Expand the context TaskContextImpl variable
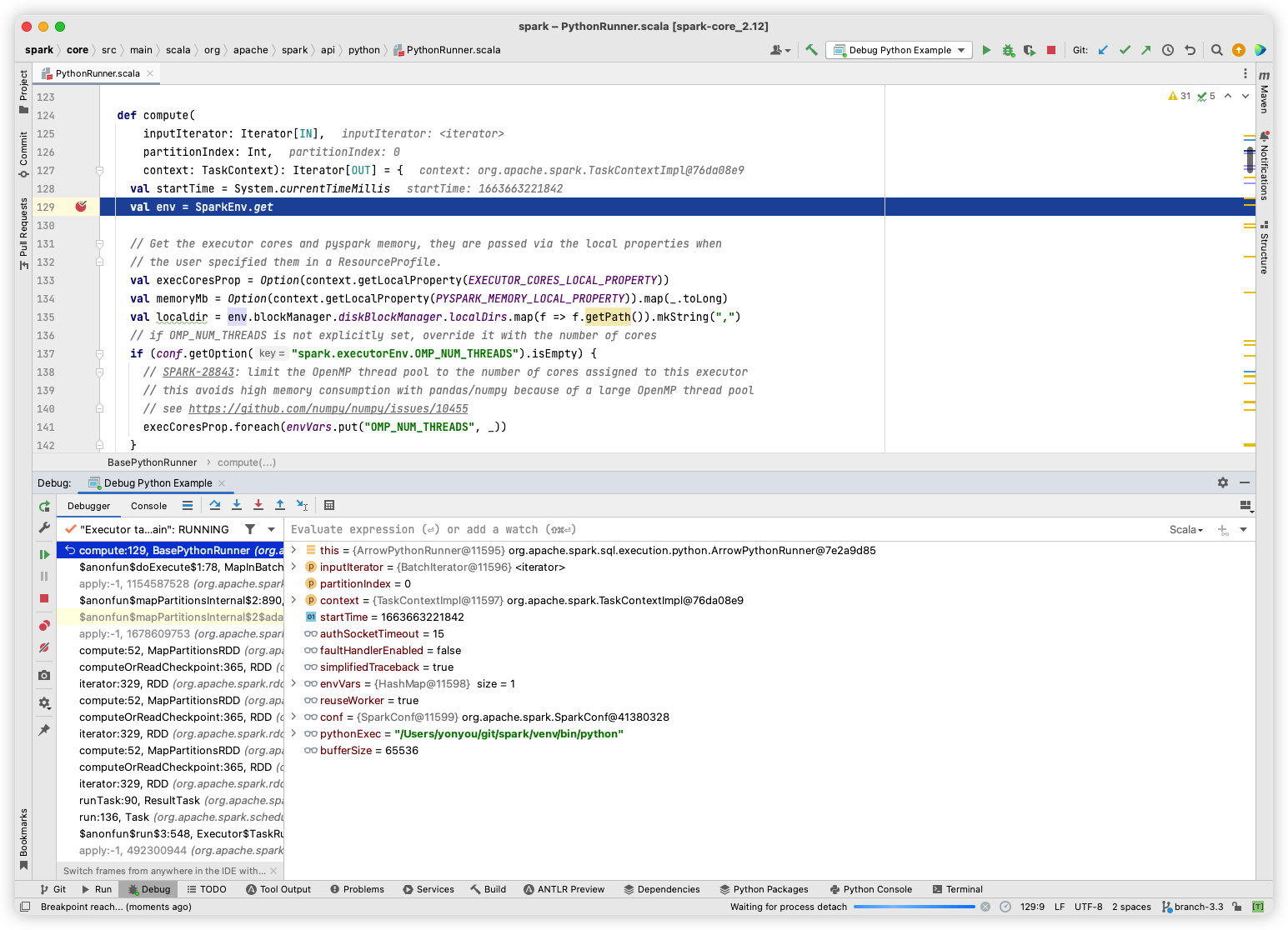Screen dimensions: 1288x930 tap(293, 600)
